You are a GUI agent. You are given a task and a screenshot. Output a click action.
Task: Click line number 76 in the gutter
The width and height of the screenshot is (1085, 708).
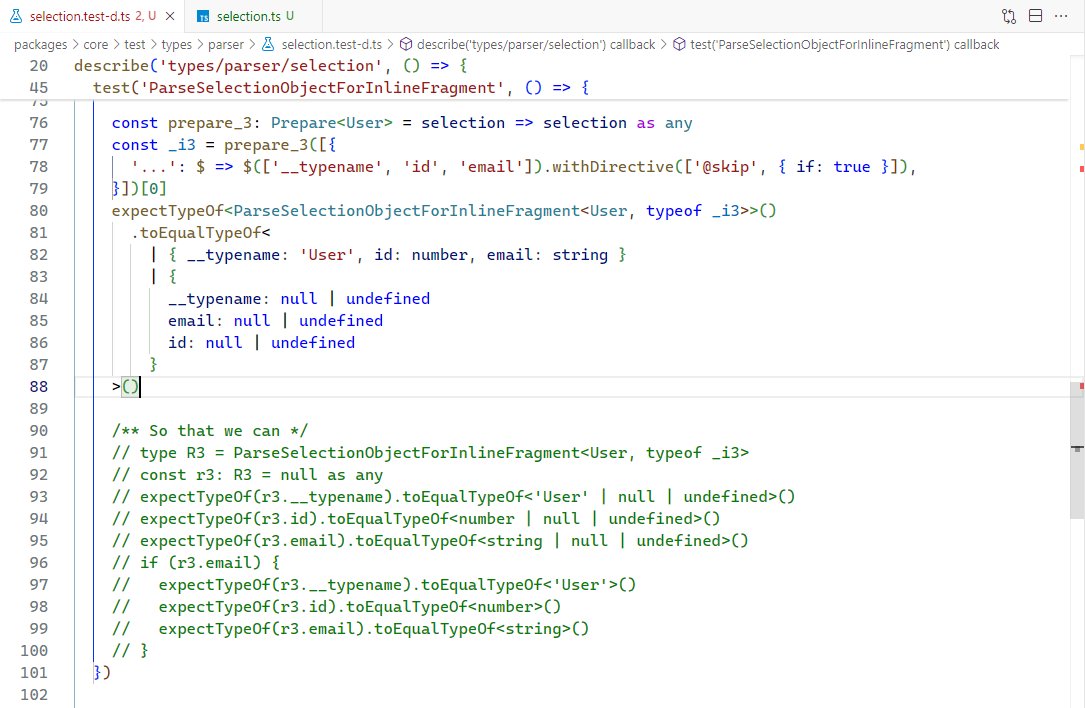tap(39, 122)
